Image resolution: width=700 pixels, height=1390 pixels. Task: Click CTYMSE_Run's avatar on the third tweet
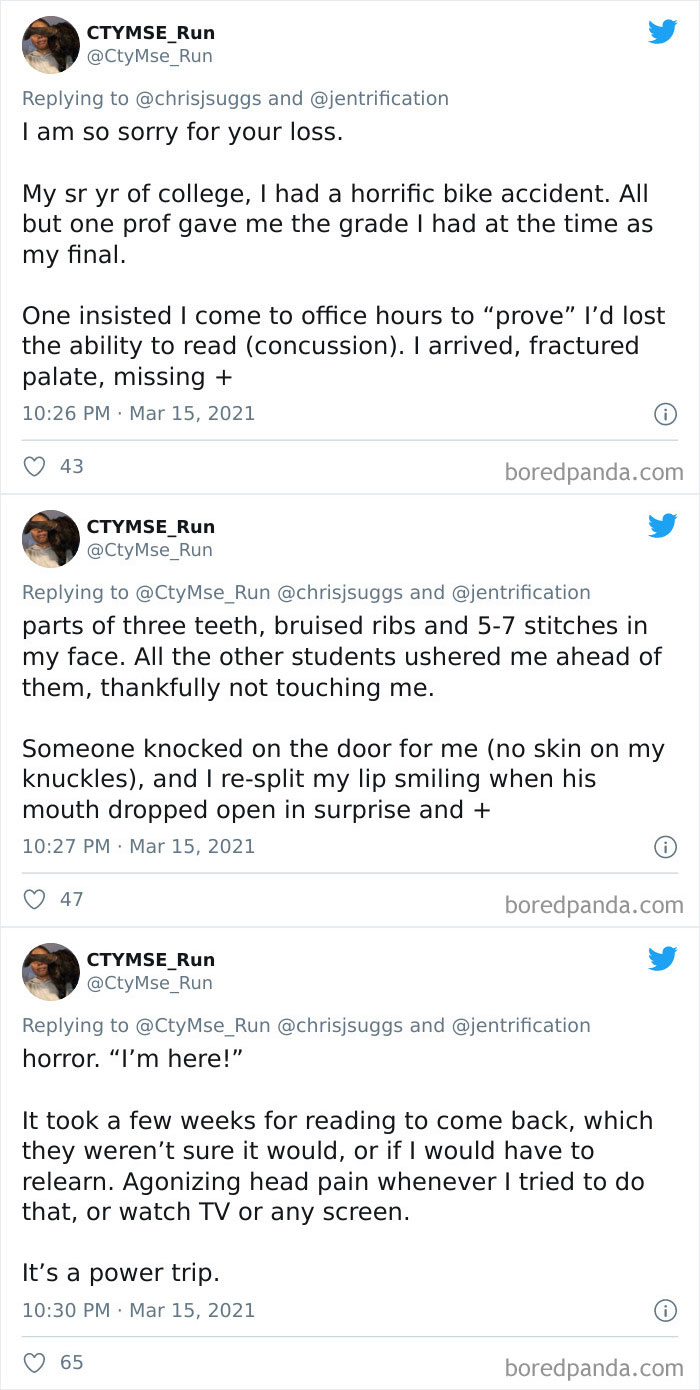pos(50,971)
